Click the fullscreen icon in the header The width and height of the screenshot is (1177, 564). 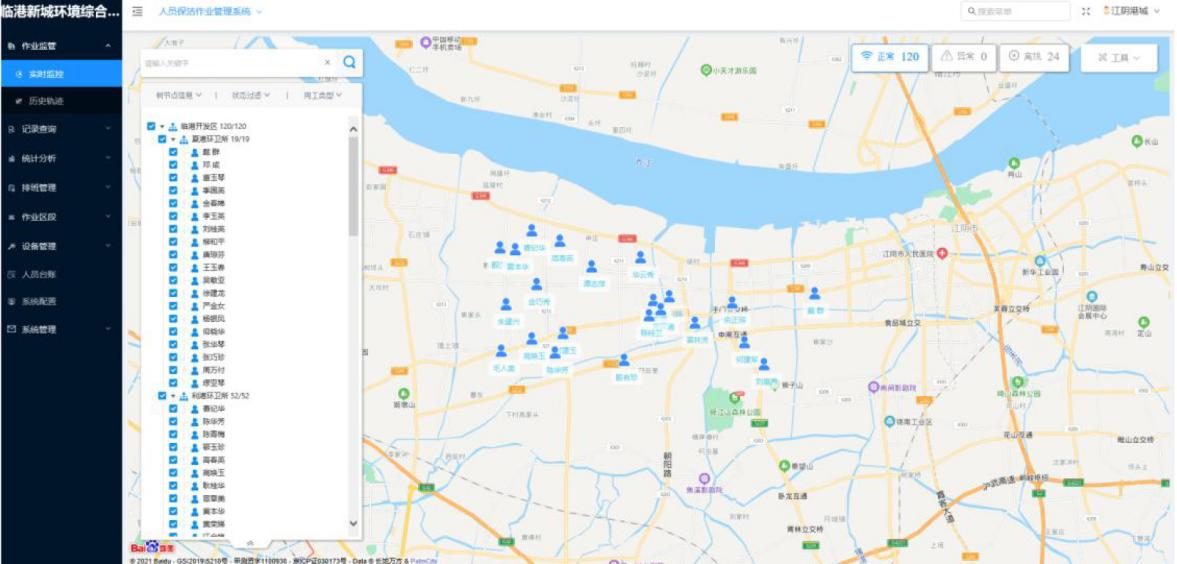[x=1086, y=11]
